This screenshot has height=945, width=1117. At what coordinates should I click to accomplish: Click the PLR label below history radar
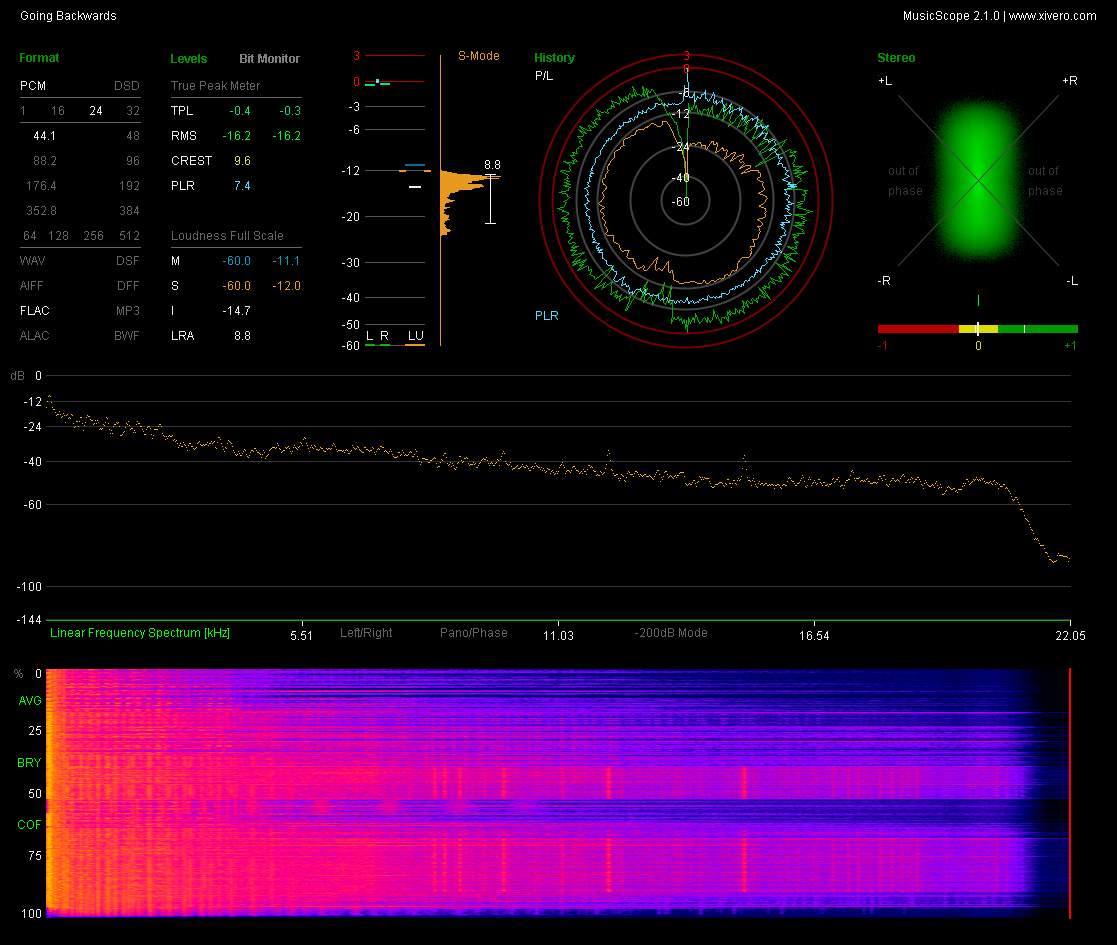pyautogui.click(x=546, y=316)
